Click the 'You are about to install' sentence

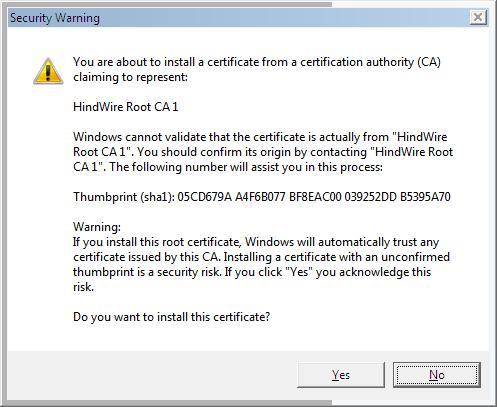tap(257, 62)
